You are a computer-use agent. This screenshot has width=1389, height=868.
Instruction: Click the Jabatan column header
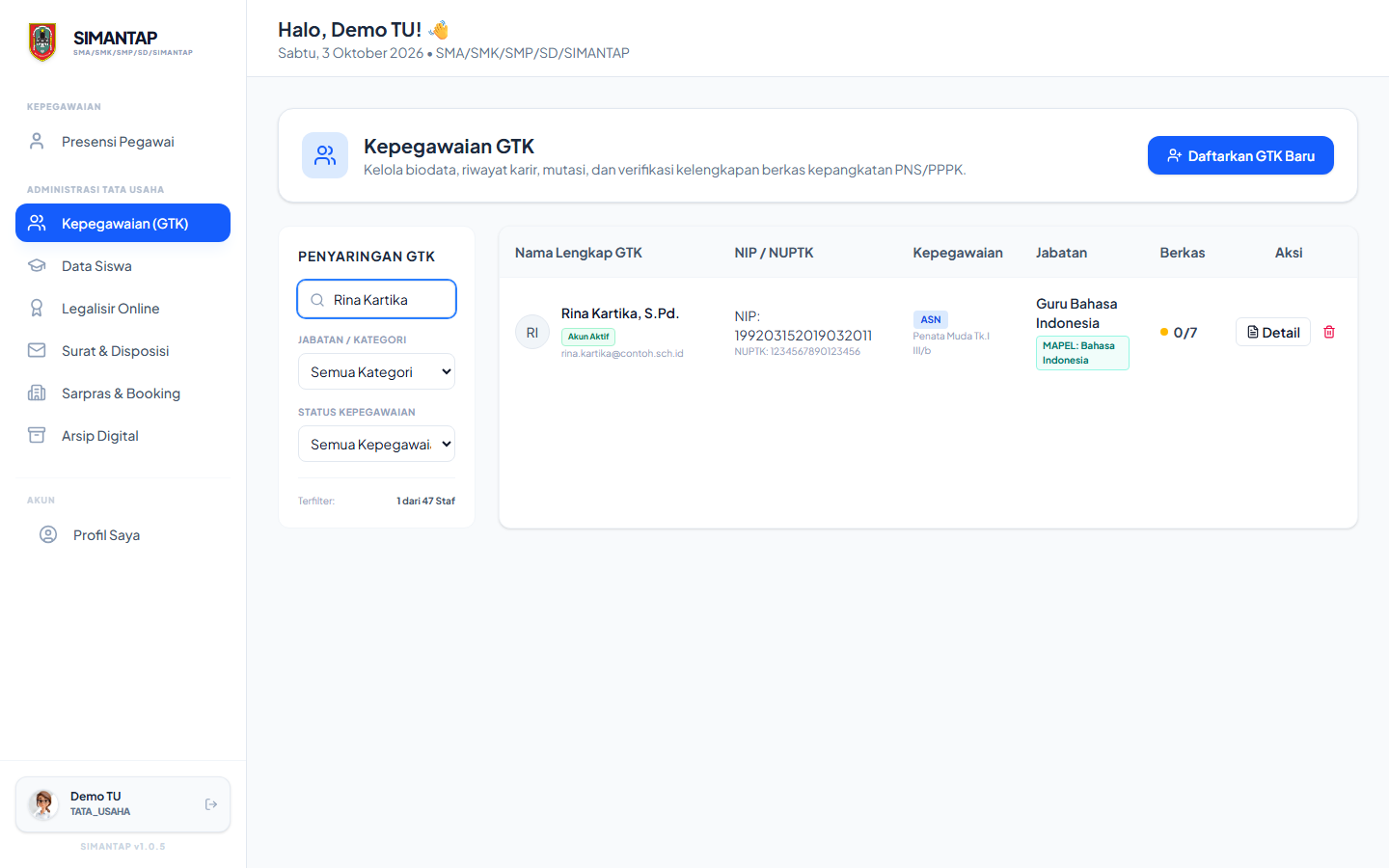1061,253
